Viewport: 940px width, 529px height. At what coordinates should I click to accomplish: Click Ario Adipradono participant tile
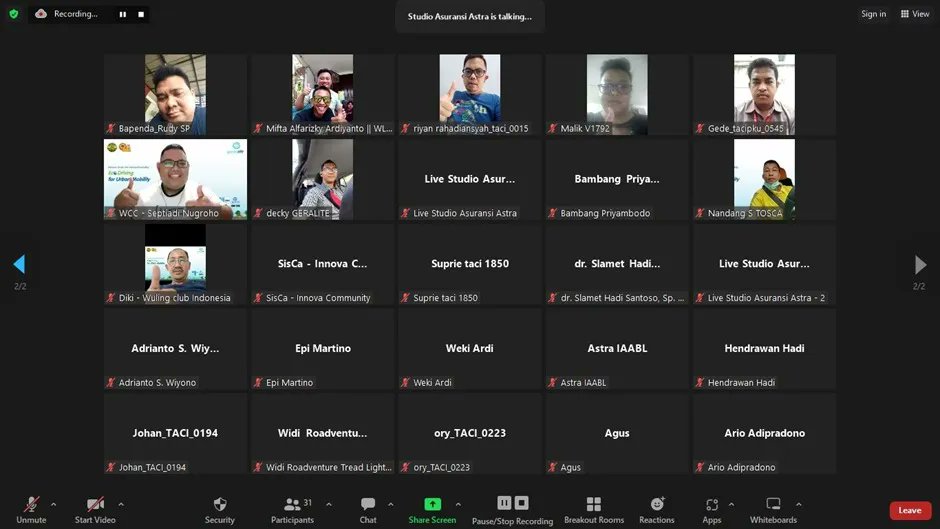[x=764, y=433]
